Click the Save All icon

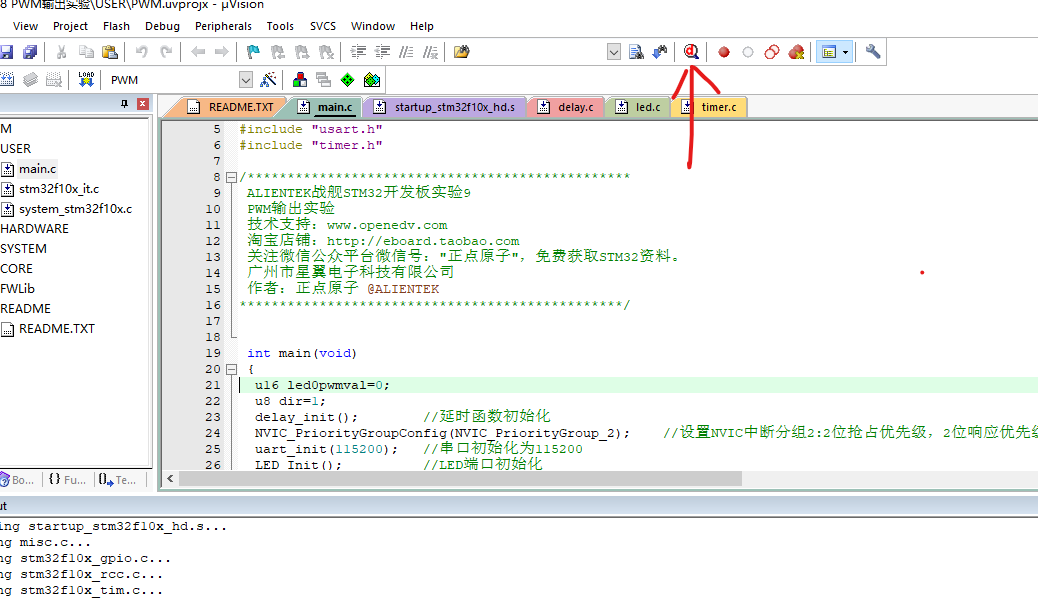click(x=30, y=52)
